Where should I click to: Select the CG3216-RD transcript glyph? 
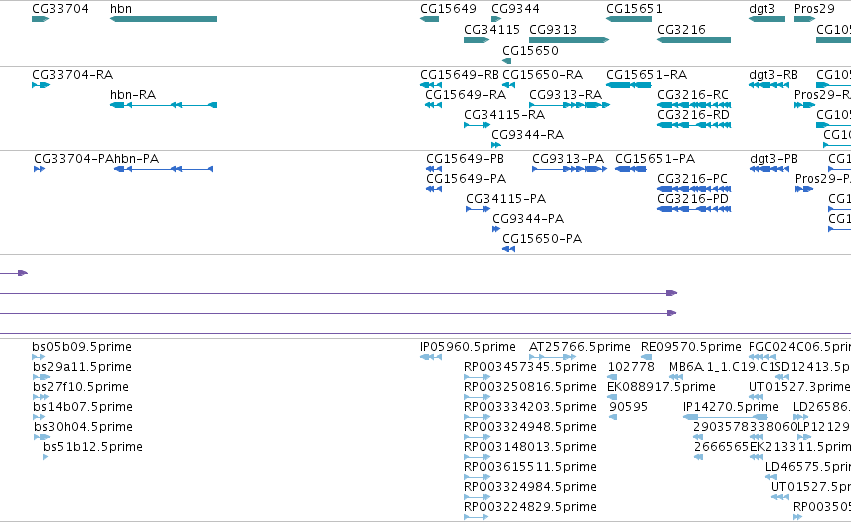click(694, 125)
